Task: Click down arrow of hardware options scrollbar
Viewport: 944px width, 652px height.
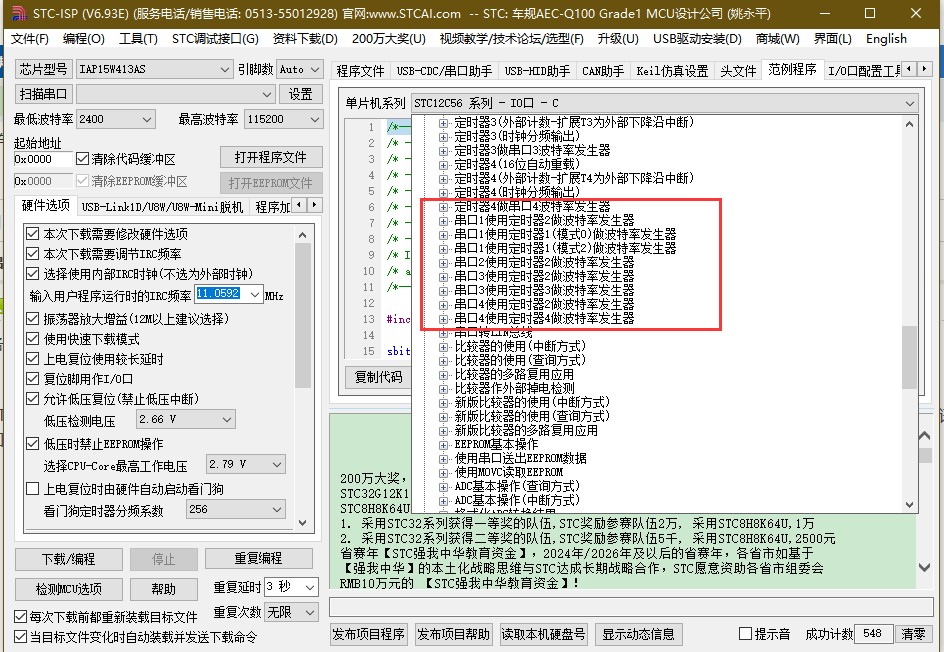Action: [303, 523]
